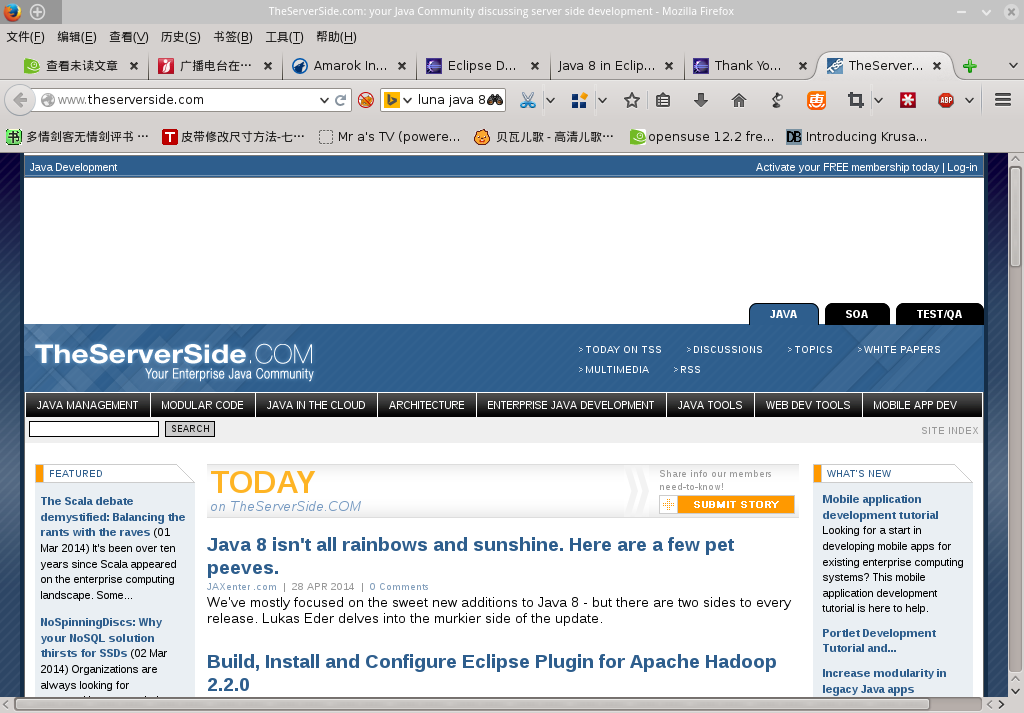Expand the Adblock Plus dropdown arrow
1024x713 pixels.
(969, 100)
